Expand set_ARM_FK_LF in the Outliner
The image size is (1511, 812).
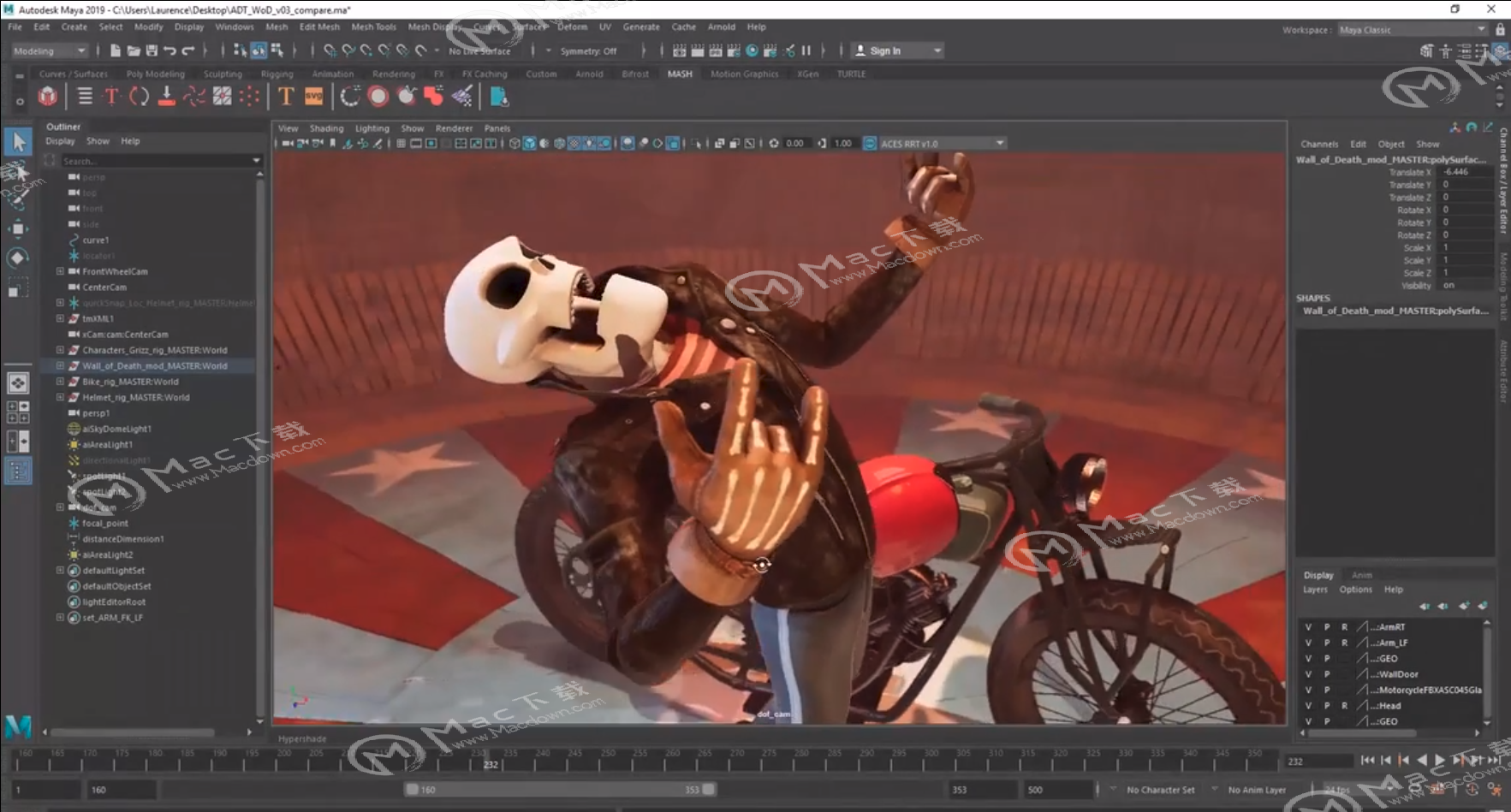coord(60,617)
